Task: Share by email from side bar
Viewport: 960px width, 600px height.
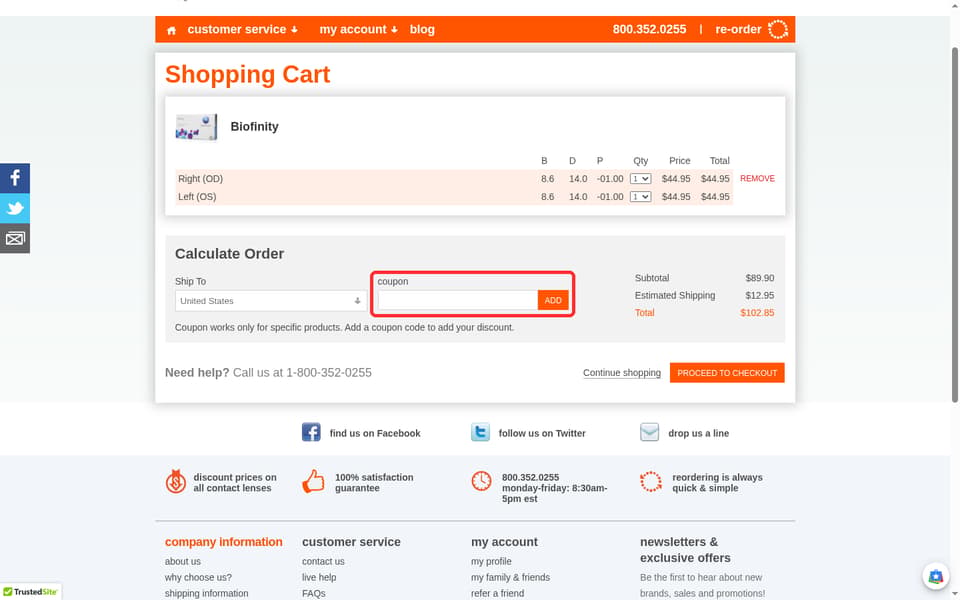Action: click(15, 238)
